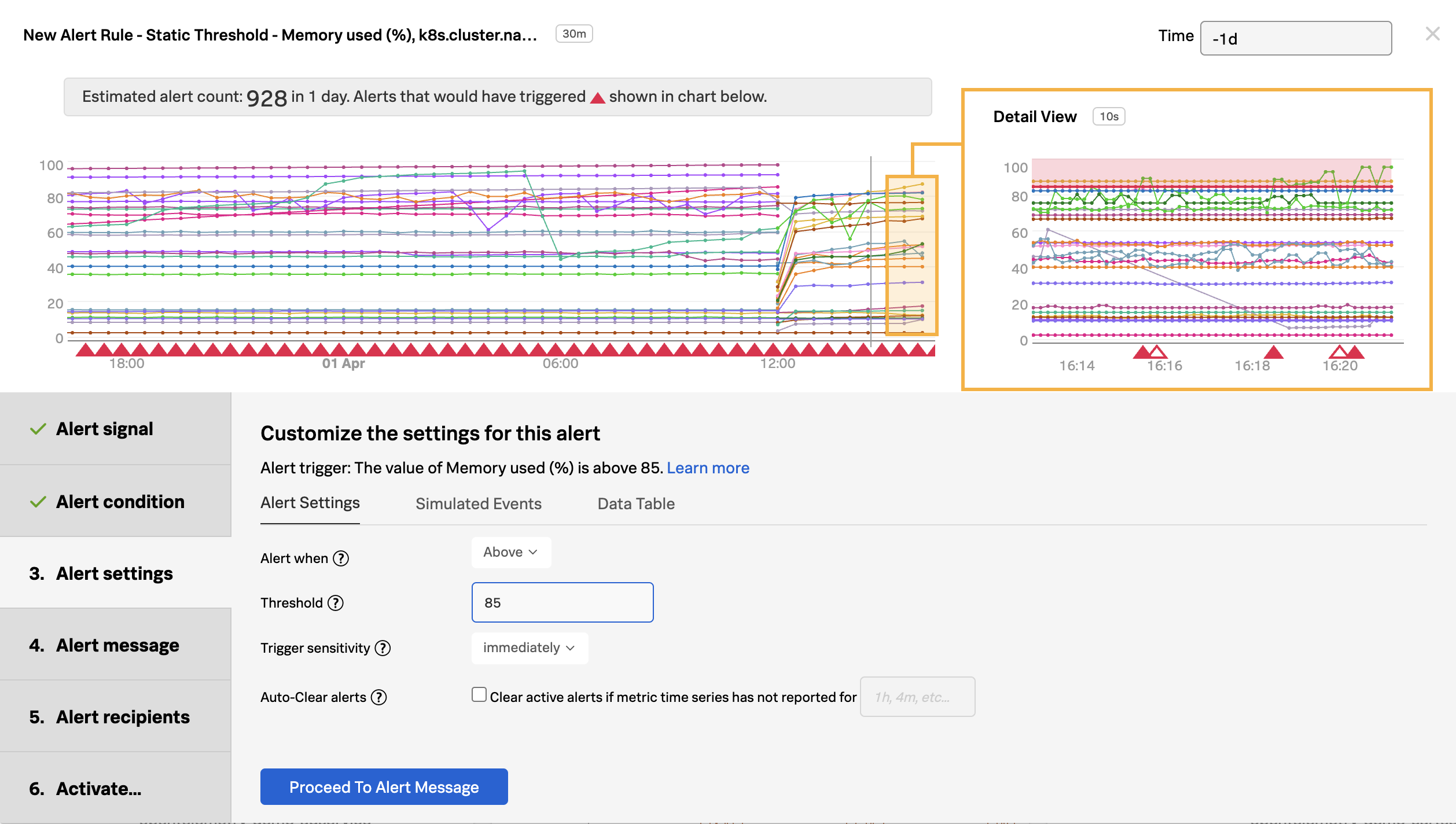Open the Data Table tab
The width and height of the screenshot is (1456, 824).
tap(636, 504)
